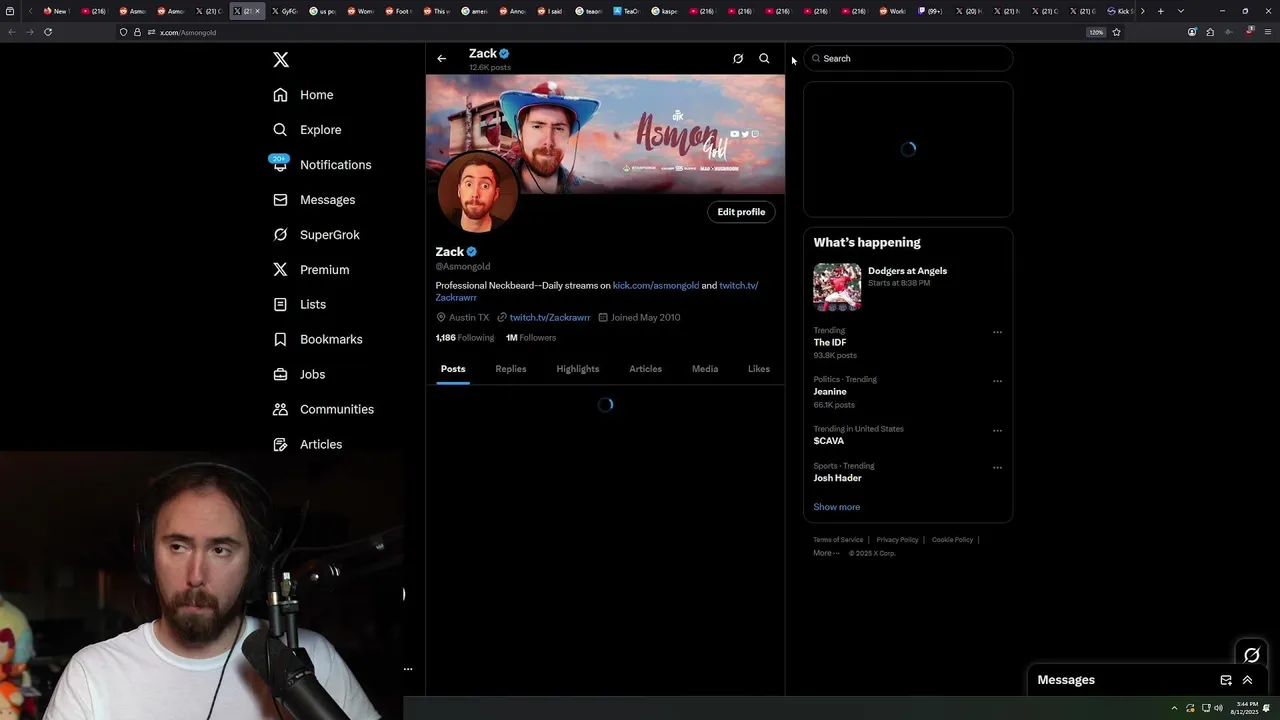Click the Search input field
Image resolution: width=1280 pixels, height=720 pixels.
[908, 59]
